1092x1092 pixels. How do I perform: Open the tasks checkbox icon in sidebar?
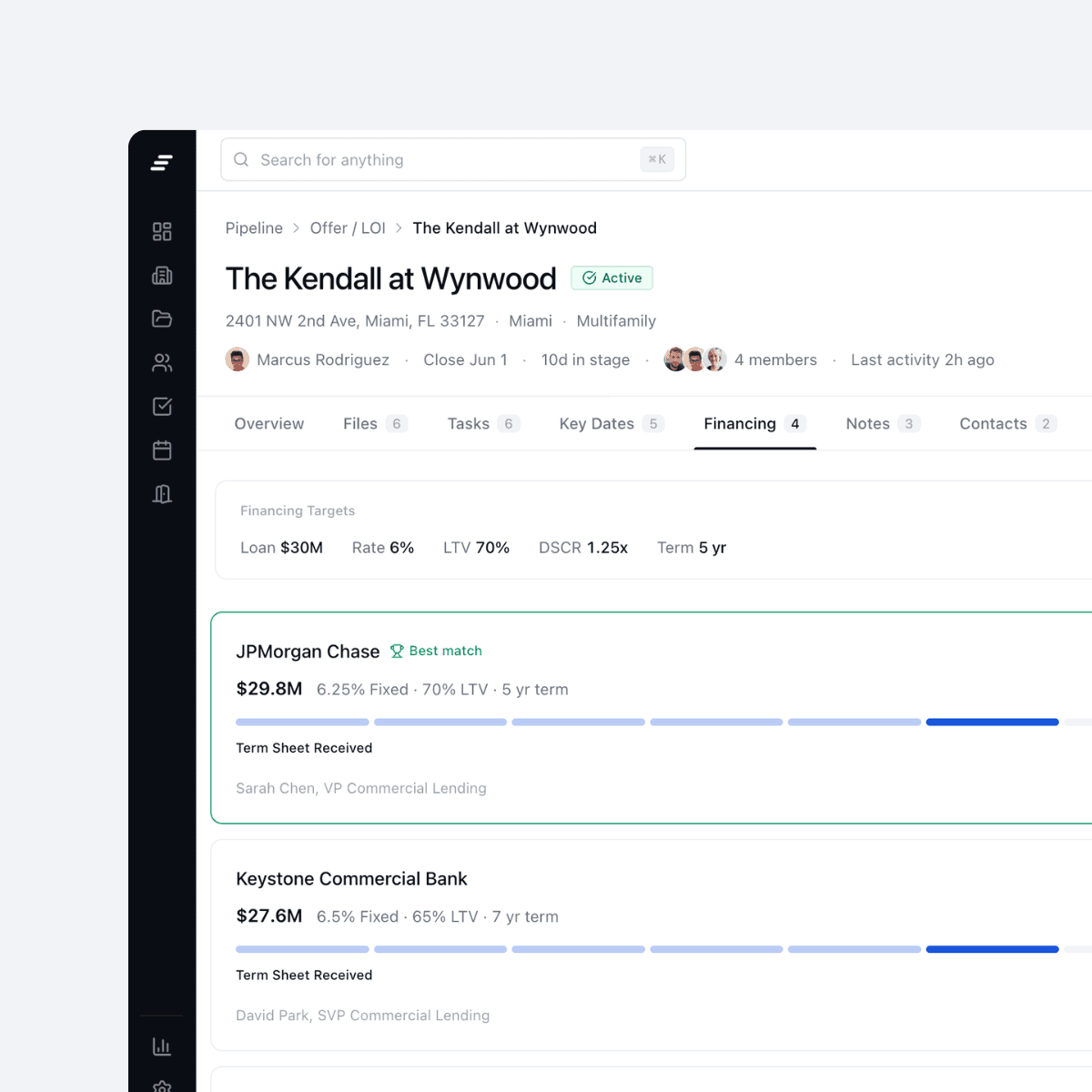tap(162, 407)
